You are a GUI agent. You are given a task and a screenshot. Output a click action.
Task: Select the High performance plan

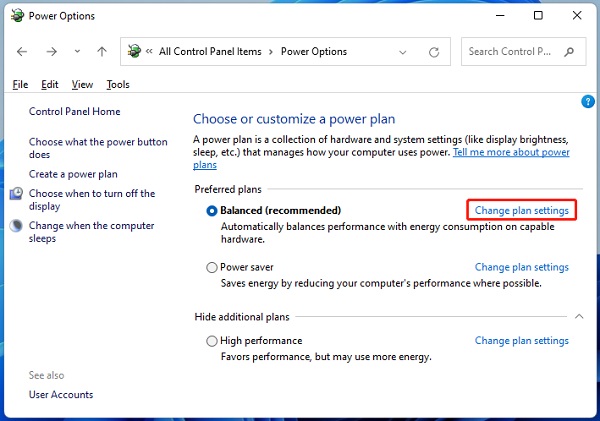click(211, 341)
